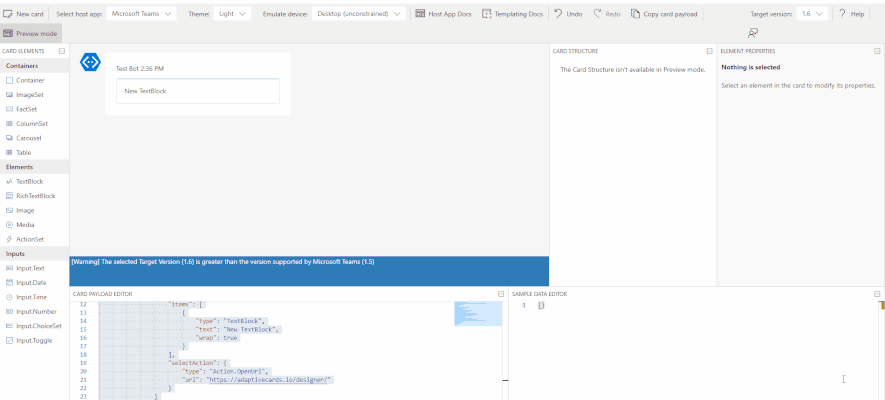
Task: Click the adaptivecards.io designer URL in payload
Action: coord(269,380)
